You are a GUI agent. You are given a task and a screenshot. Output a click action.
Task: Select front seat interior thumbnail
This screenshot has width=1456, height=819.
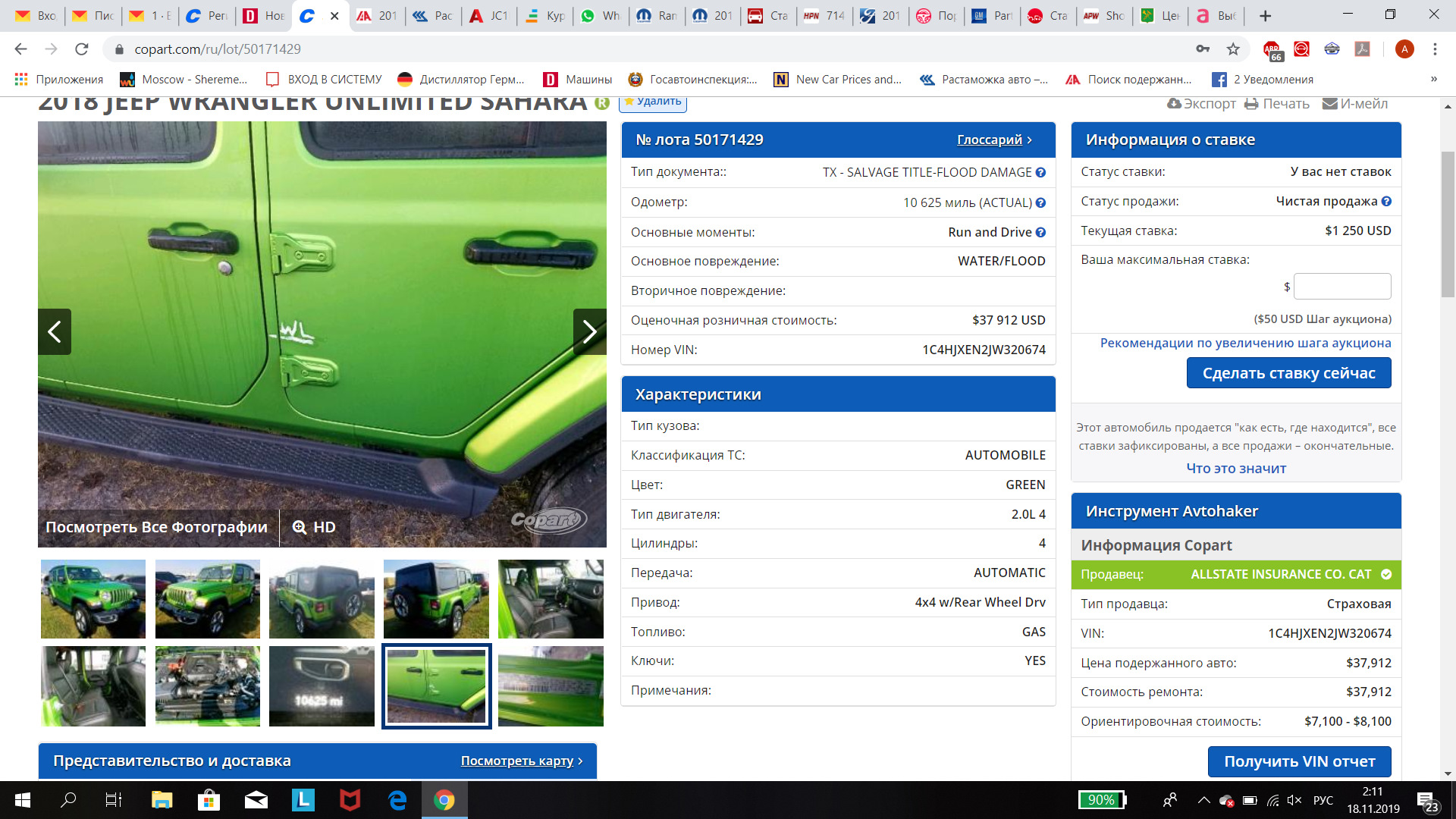click(551, 599)
